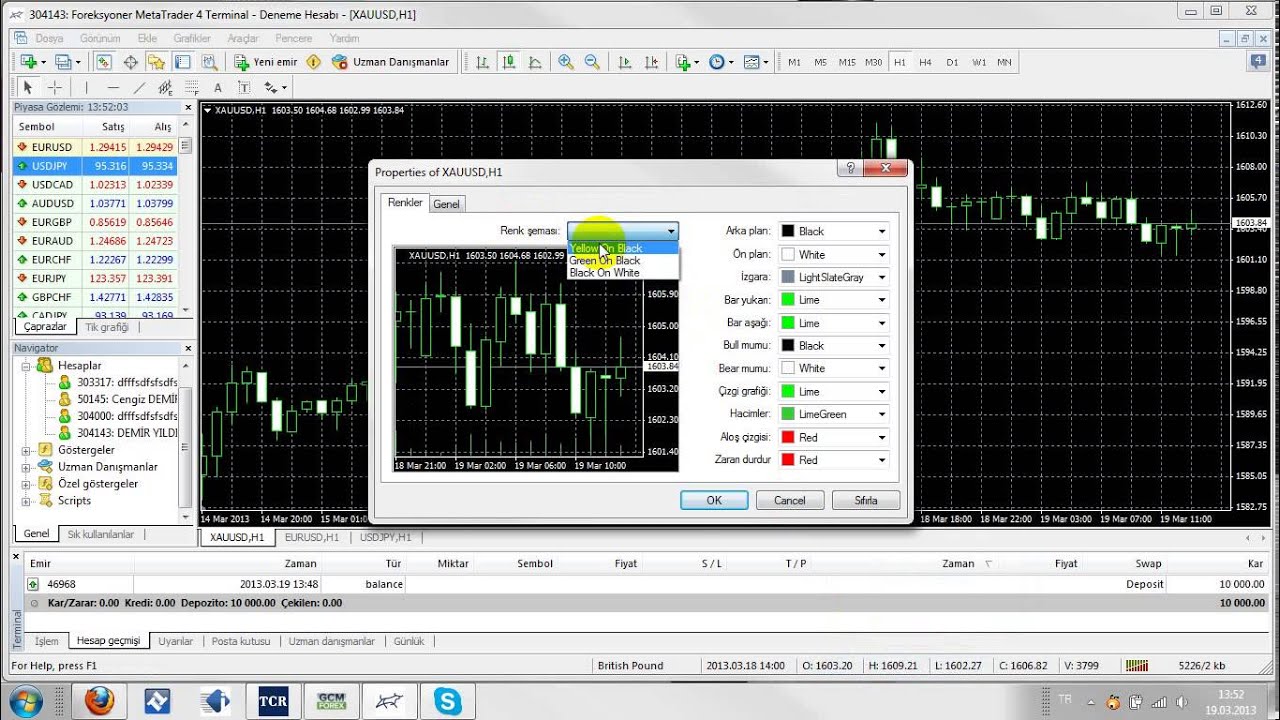Select the equidistant channel tool
The image size is (1280, 720).
click(x=165, y=88)
